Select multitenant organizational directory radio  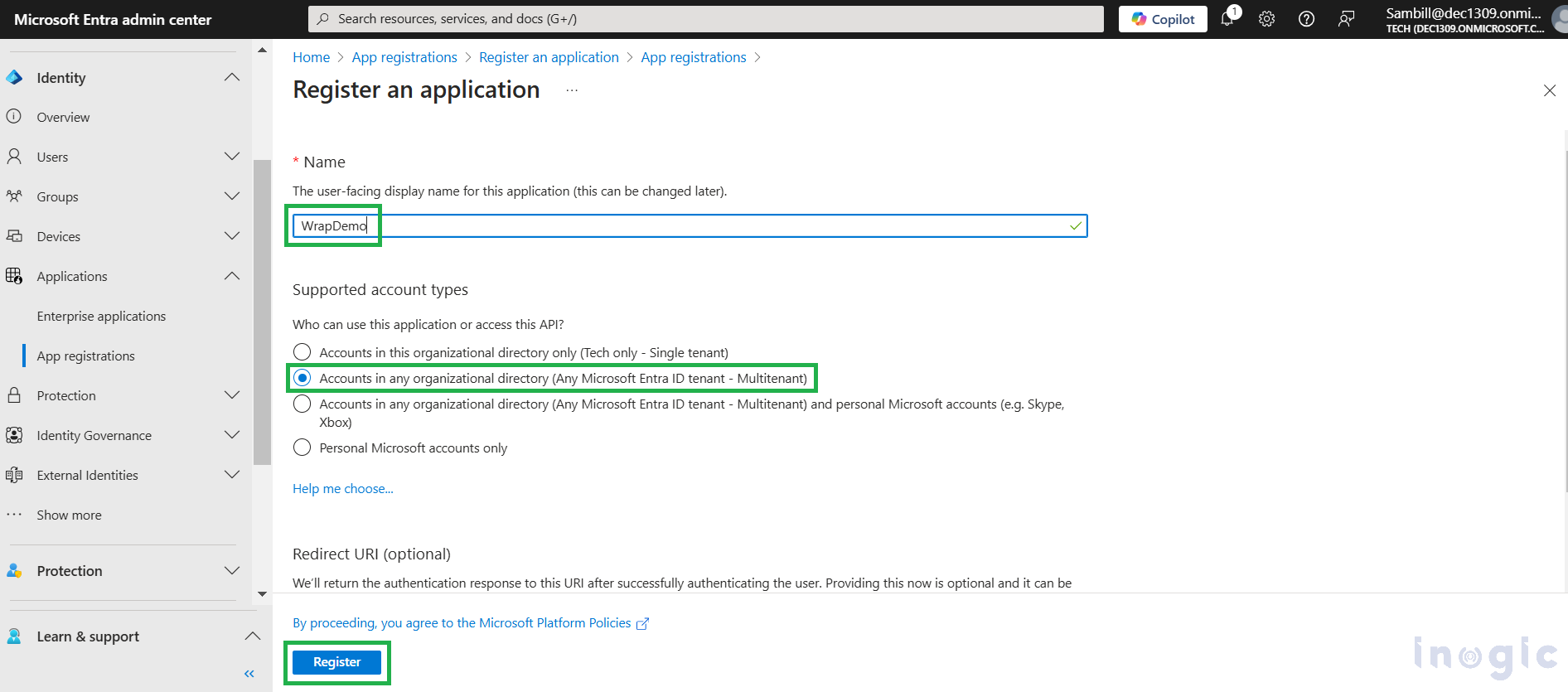pos(302,378)
